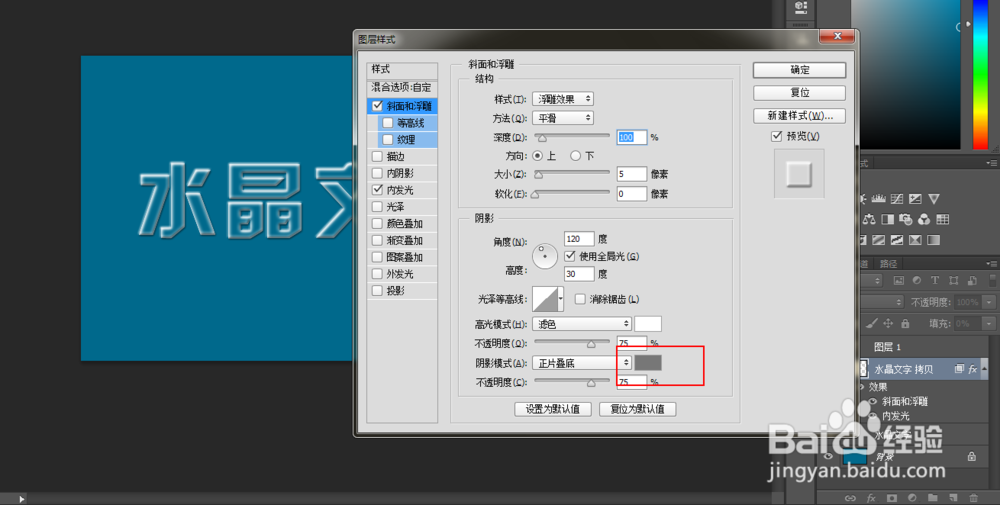Open the 阴影模式 dropdown showing 正片叠底

pyautogui.click(x=582, y=363)
